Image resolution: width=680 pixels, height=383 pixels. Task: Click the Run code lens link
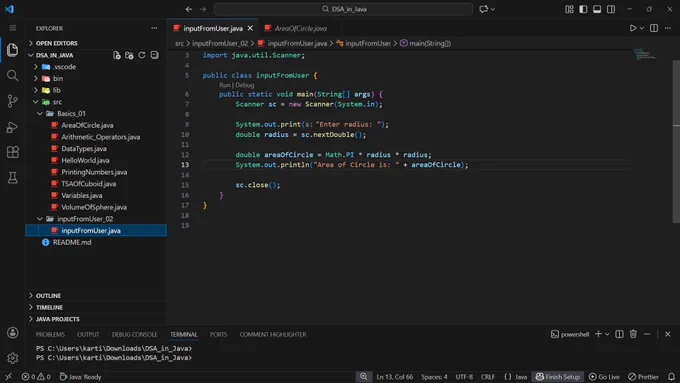click(224, 85)
